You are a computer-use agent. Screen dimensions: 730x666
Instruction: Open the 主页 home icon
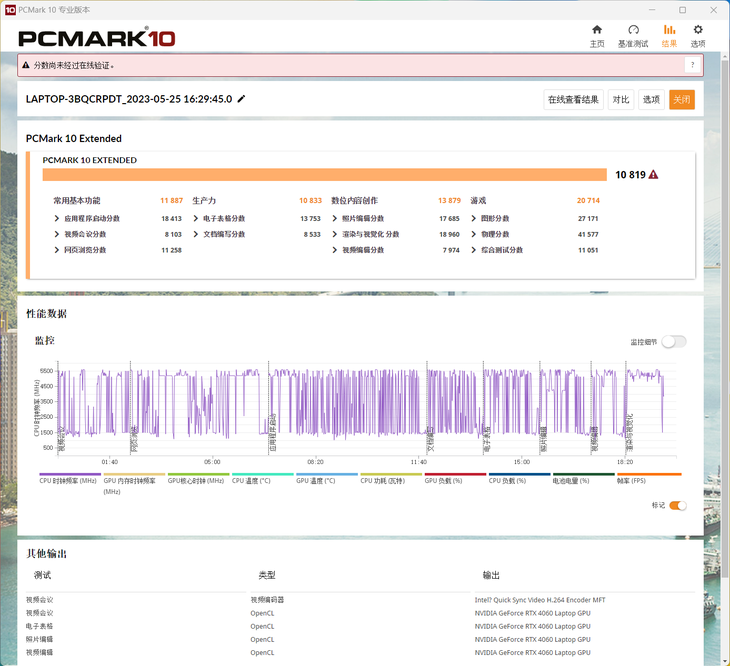(597, 36)
